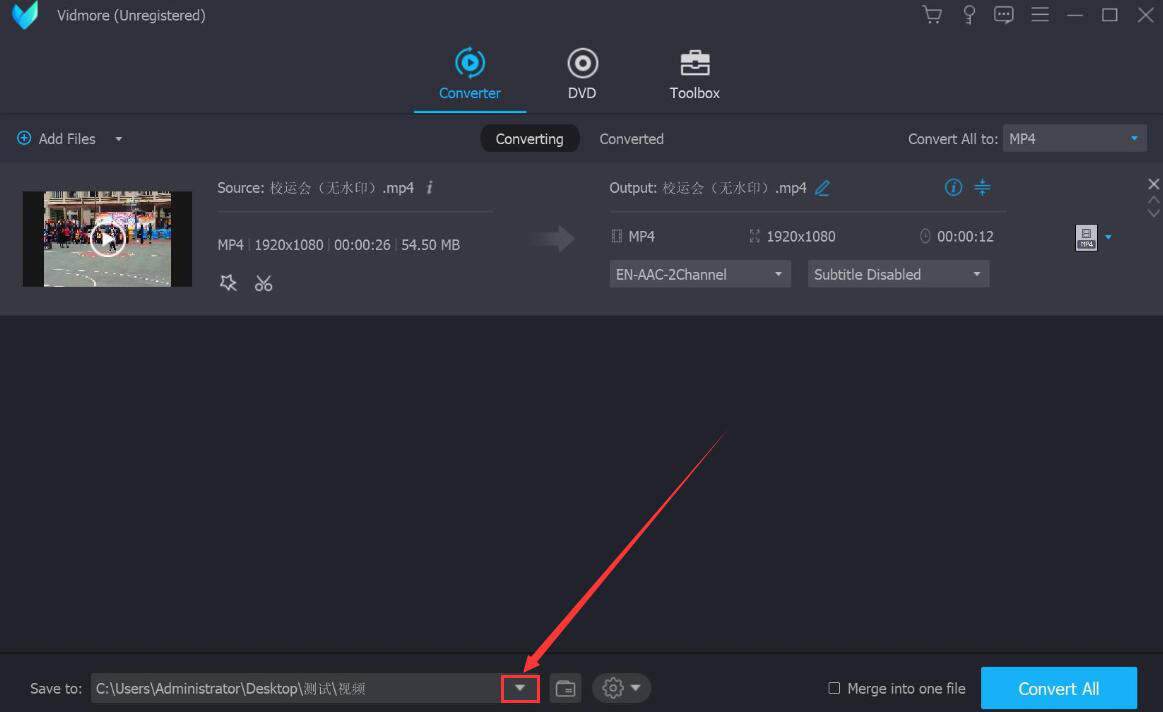Open the Subtitle Disabled dropdown

[x=897, y=274]
